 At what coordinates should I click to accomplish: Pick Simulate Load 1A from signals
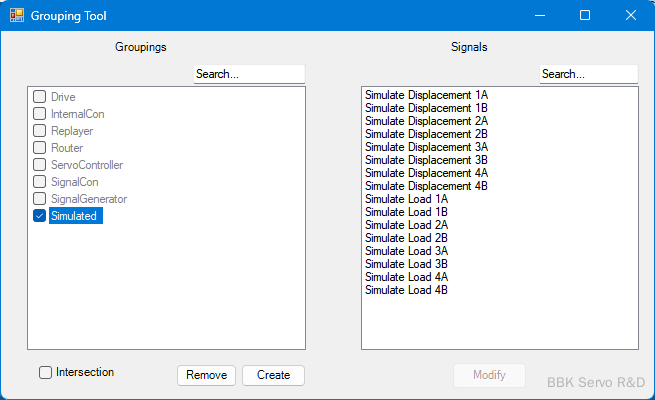406,199
